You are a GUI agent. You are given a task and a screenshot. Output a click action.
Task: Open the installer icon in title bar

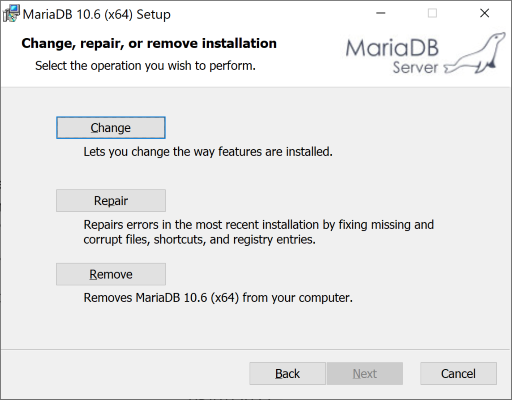tap(11, 14)
